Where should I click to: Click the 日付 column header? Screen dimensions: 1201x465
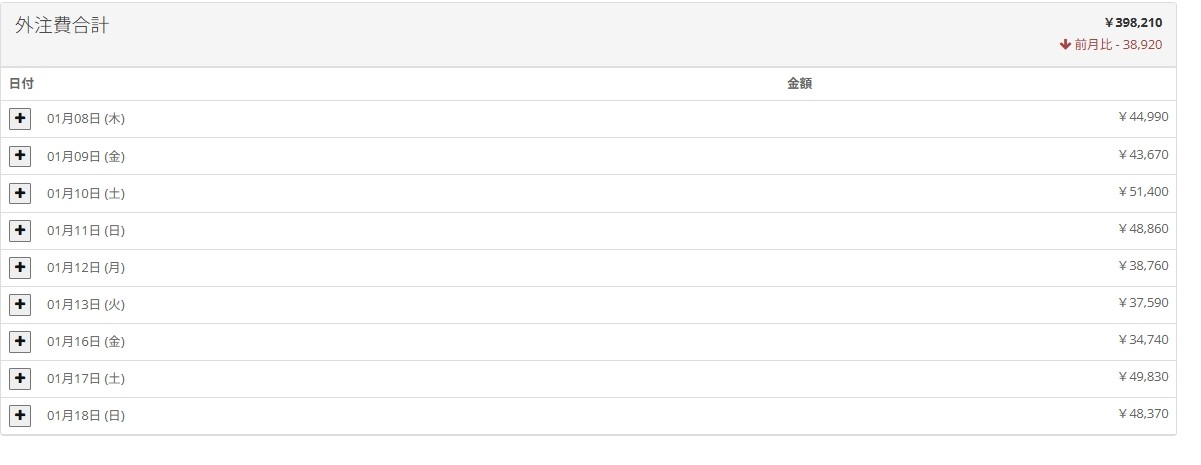click(x=21, y=84)
